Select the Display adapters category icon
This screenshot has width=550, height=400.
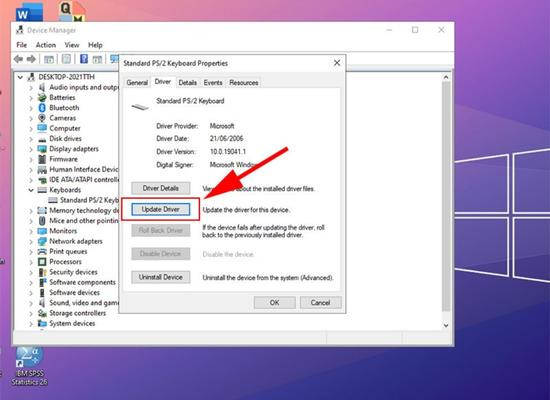42,149
